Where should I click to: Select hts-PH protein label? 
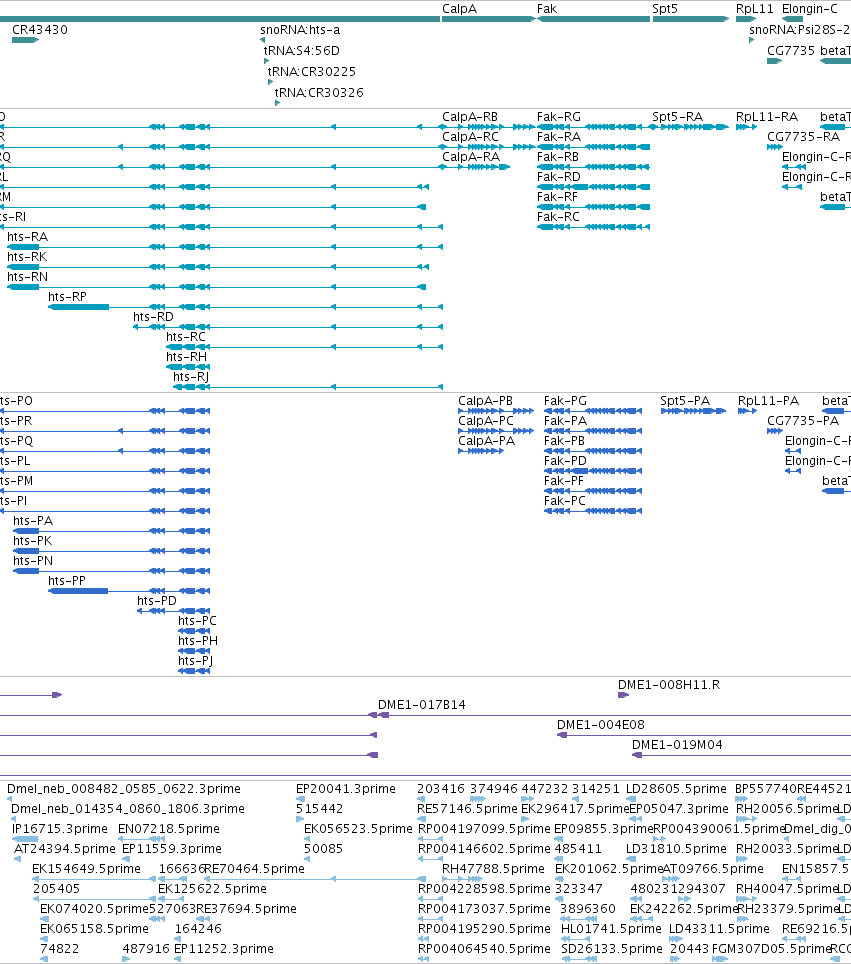point(198,641)
